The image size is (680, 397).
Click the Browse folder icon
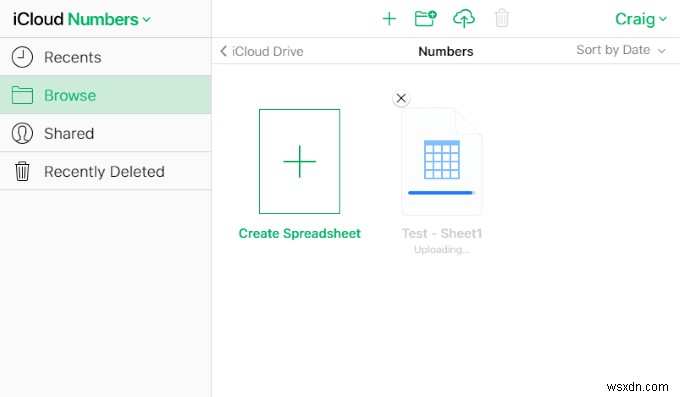pyautogui.click(x=22, y=95)
